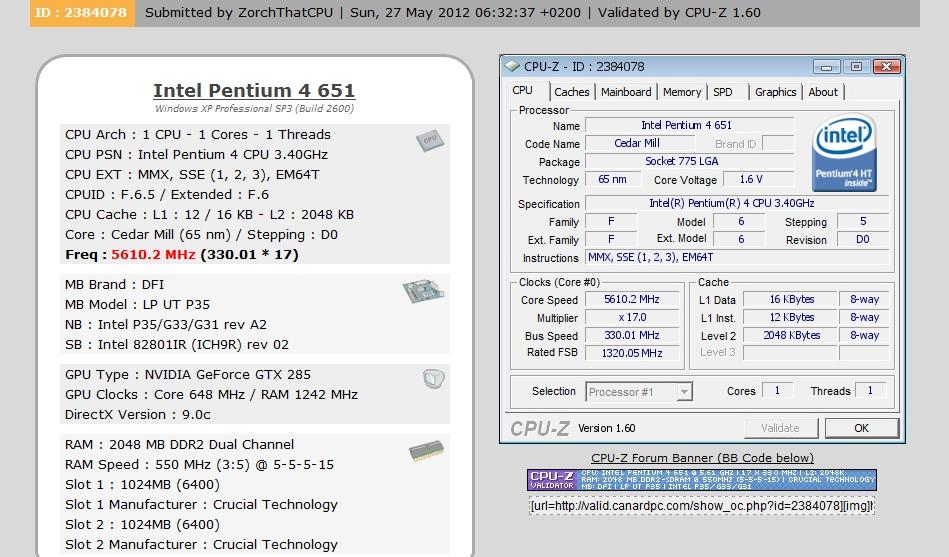Click the red 5610.2 MHz frequency text
Image resolution: width=949 pixels, height=557 pixels.
click(153, 254)
